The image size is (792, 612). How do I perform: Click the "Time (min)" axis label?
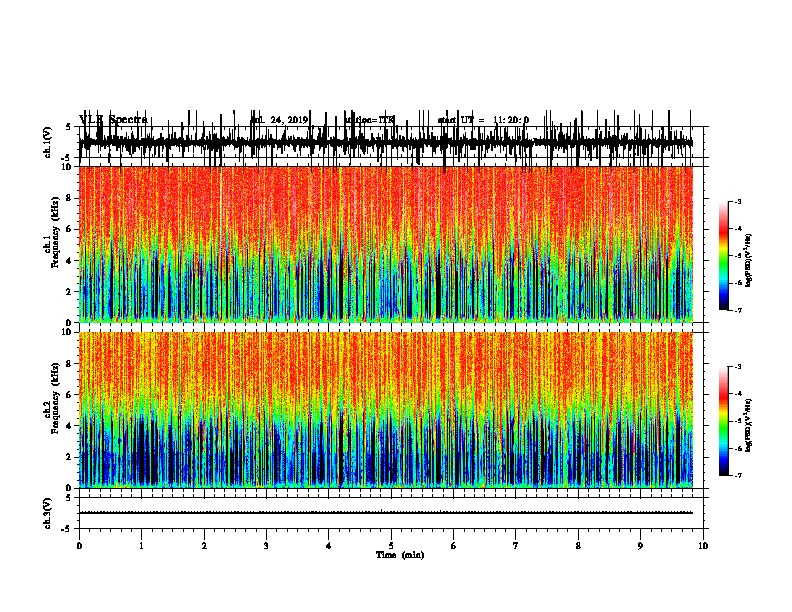pos(400,555)
